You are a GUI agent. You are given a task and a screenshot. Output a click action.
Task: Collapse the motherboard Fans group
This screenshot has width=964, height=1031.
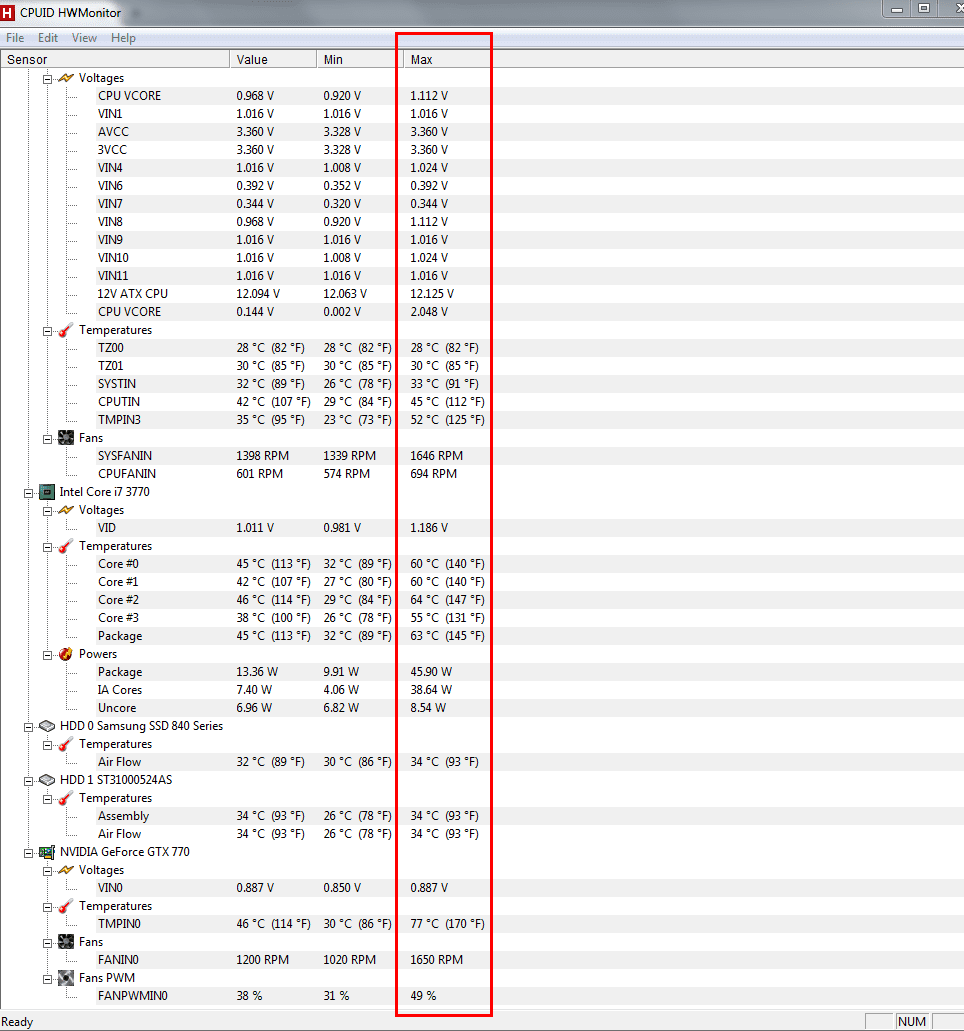[x=47, y=439]
